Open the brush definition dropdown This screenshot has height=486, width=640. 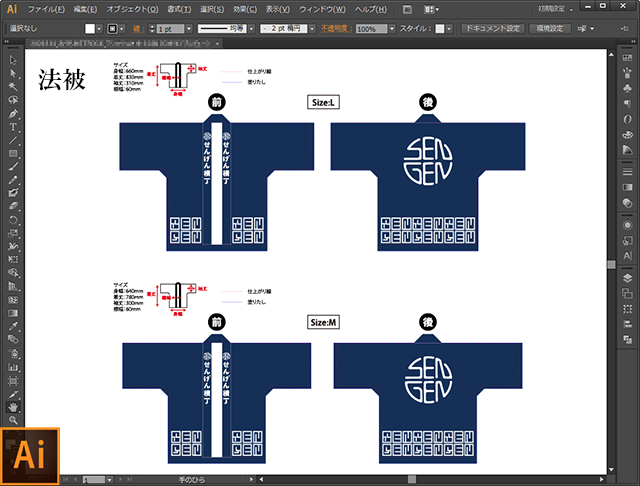[312, 29]
